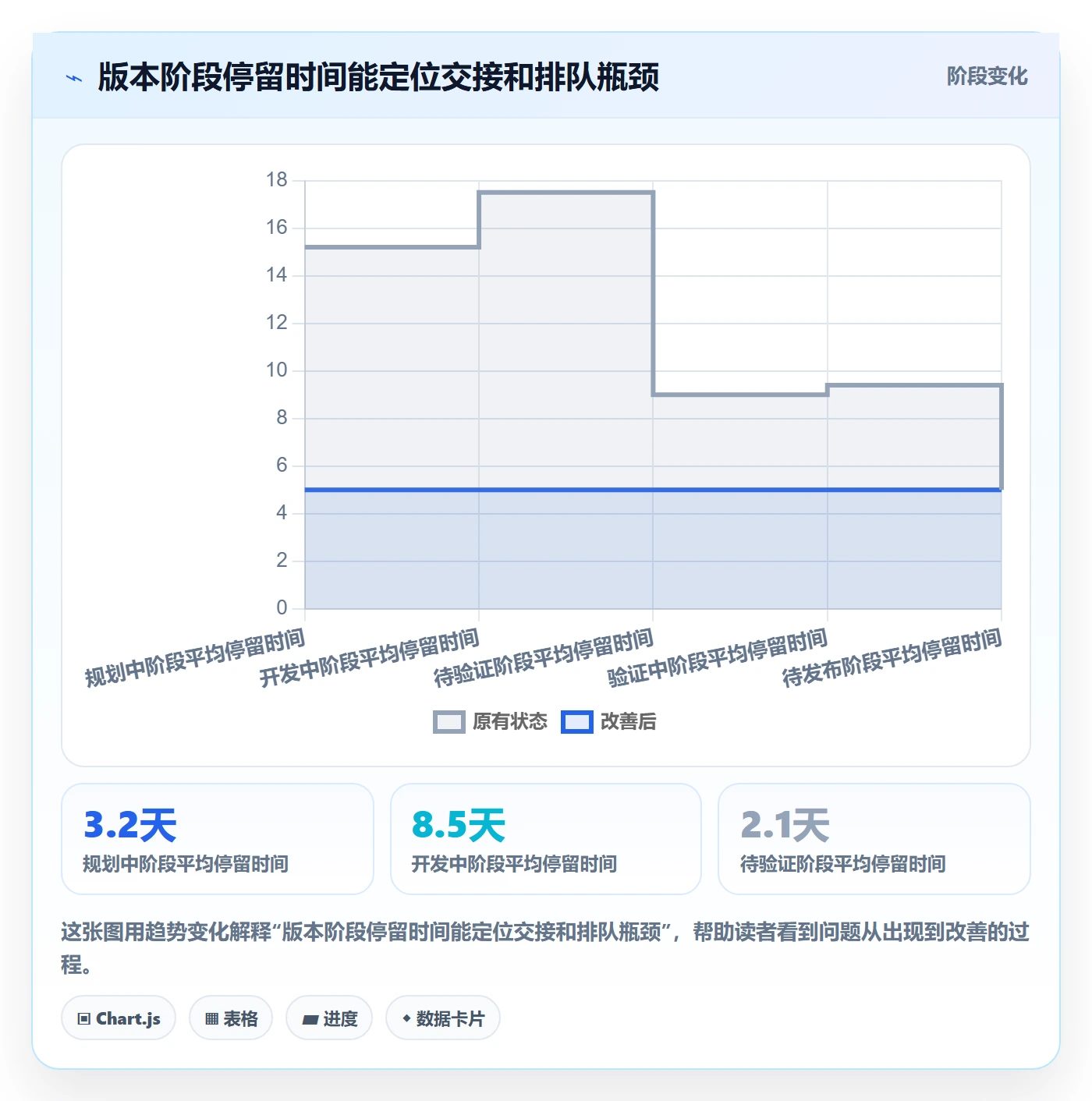Open the 2.1天 stat card

click(874, 839)
